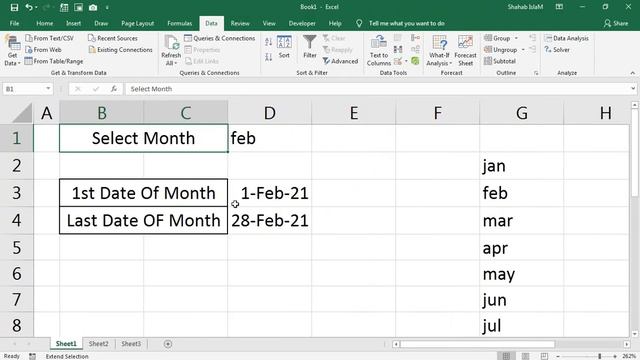Viewport: 640px width, 360px height.
Task: Open Ungroup dropdown arrow
Action: coord(523,49)
